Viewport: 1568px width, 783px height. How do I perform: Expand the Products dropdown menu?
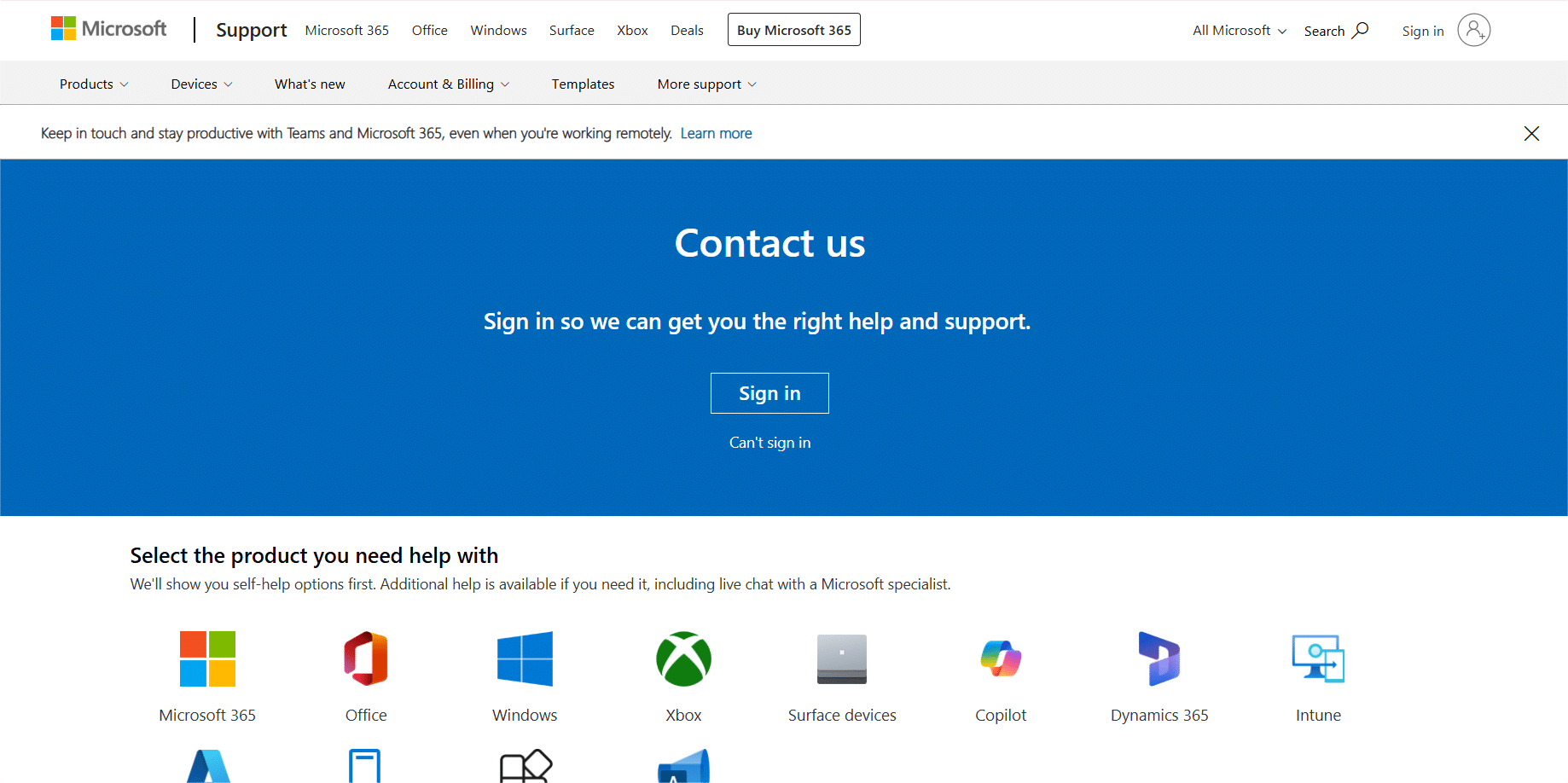coord(94,84)
